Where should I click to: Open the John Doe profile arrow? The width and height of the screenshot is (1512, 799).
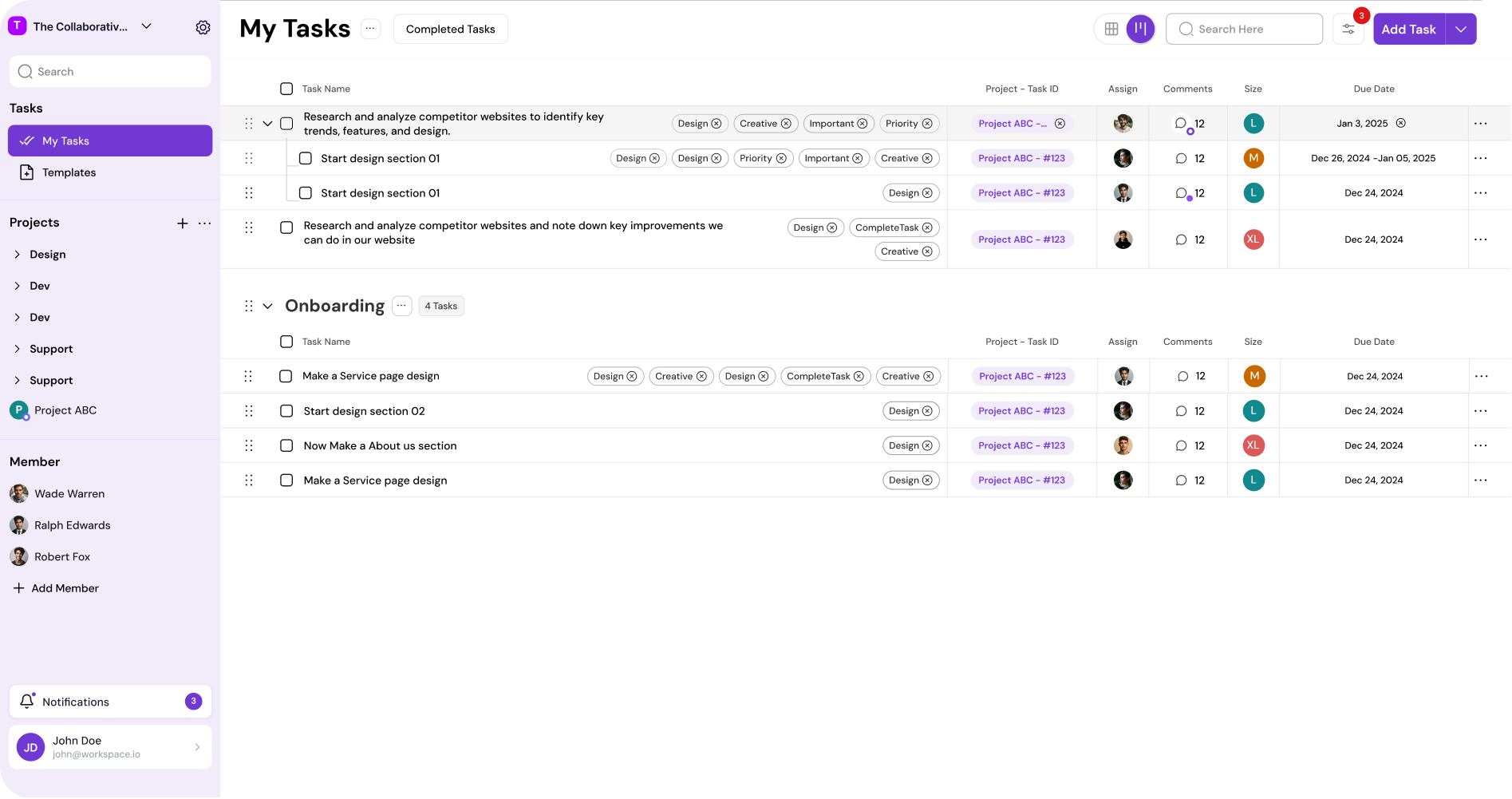[x=197, y=747]
